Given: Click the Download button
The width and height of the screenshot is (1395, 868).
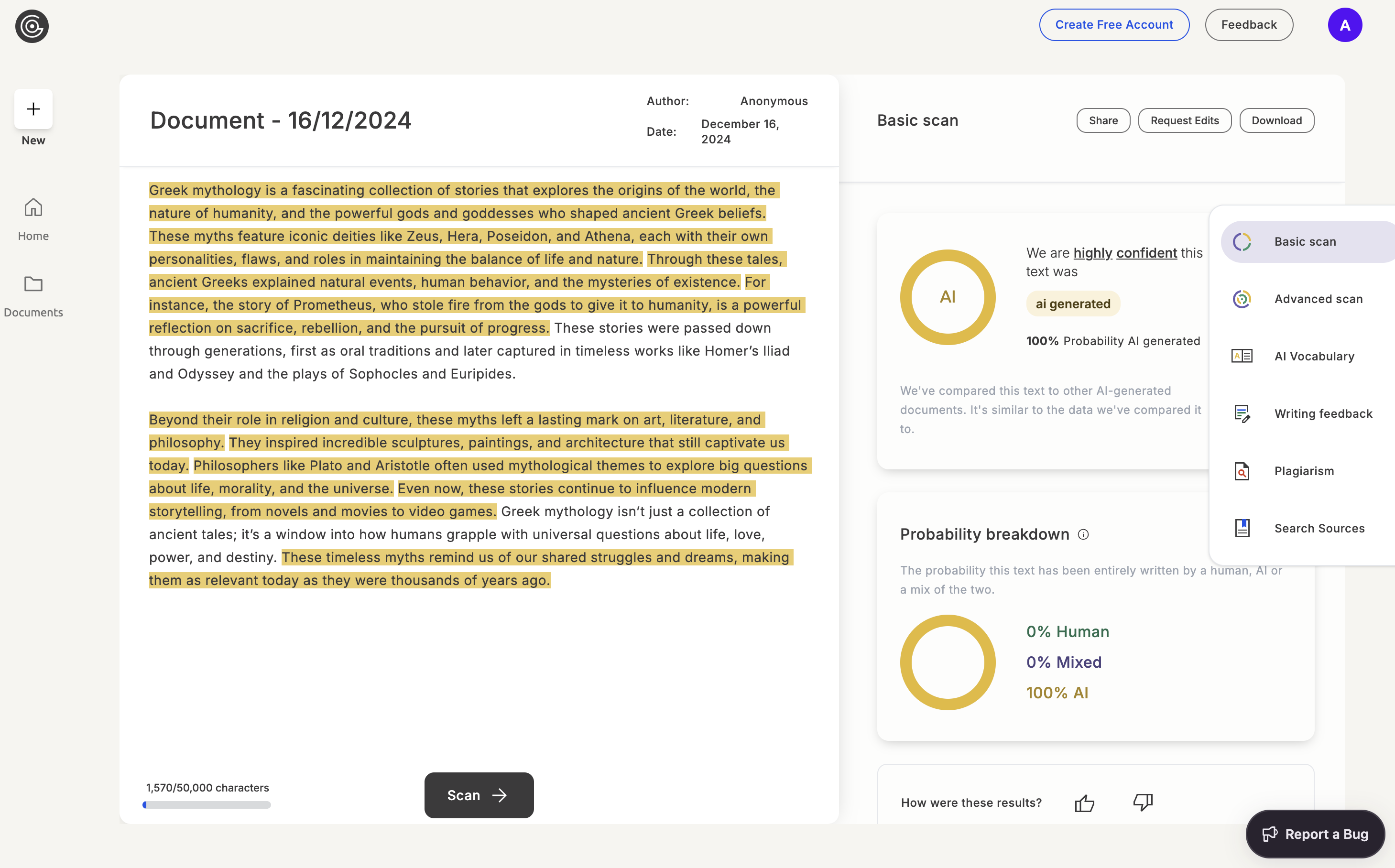Looking at the screenshot, I should (1276, 120).
